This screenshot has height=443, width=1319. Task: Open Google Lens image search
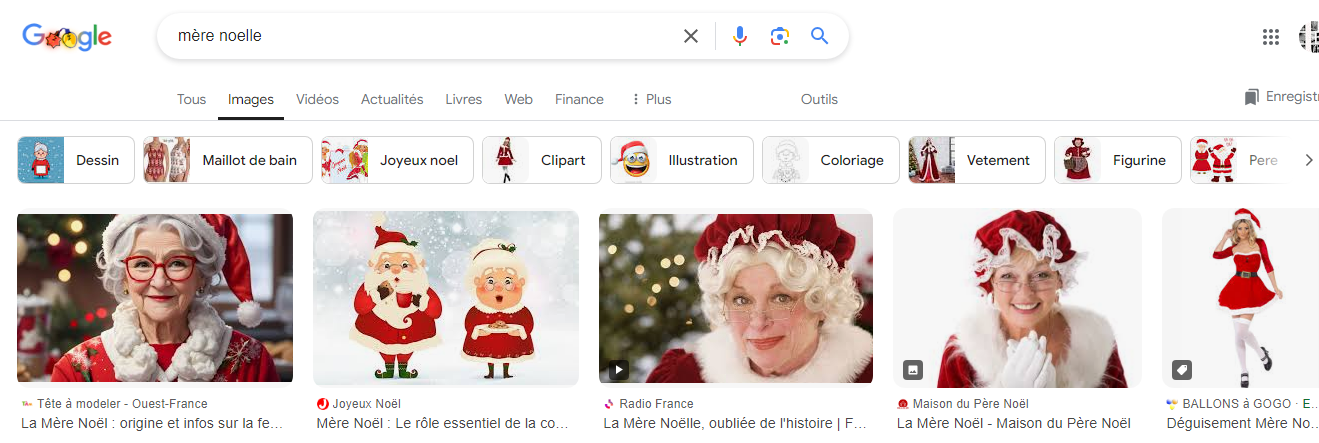tap(780, 36)
